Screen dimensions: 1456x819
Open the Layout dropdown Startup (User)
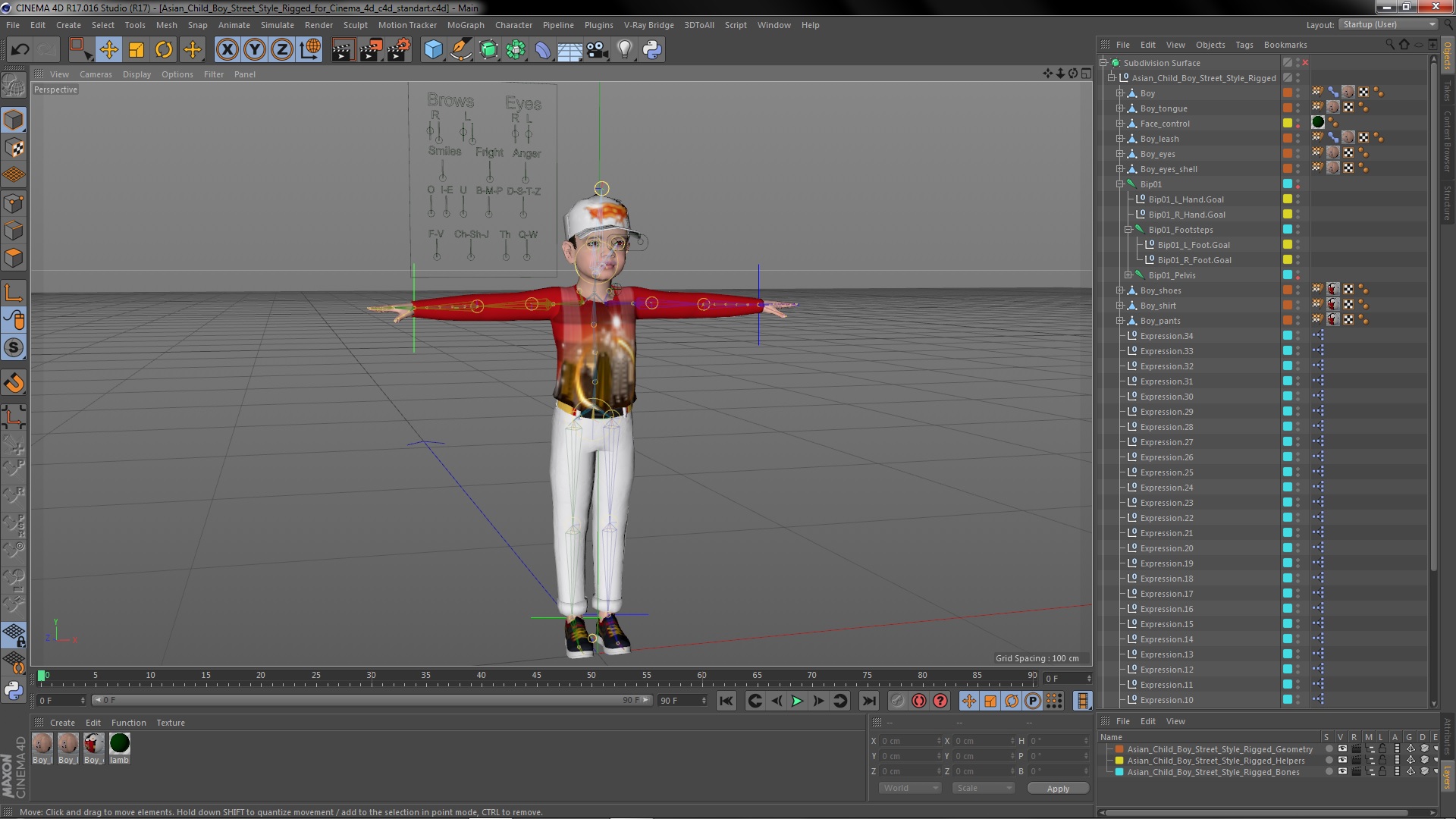tap(1388, 25)
